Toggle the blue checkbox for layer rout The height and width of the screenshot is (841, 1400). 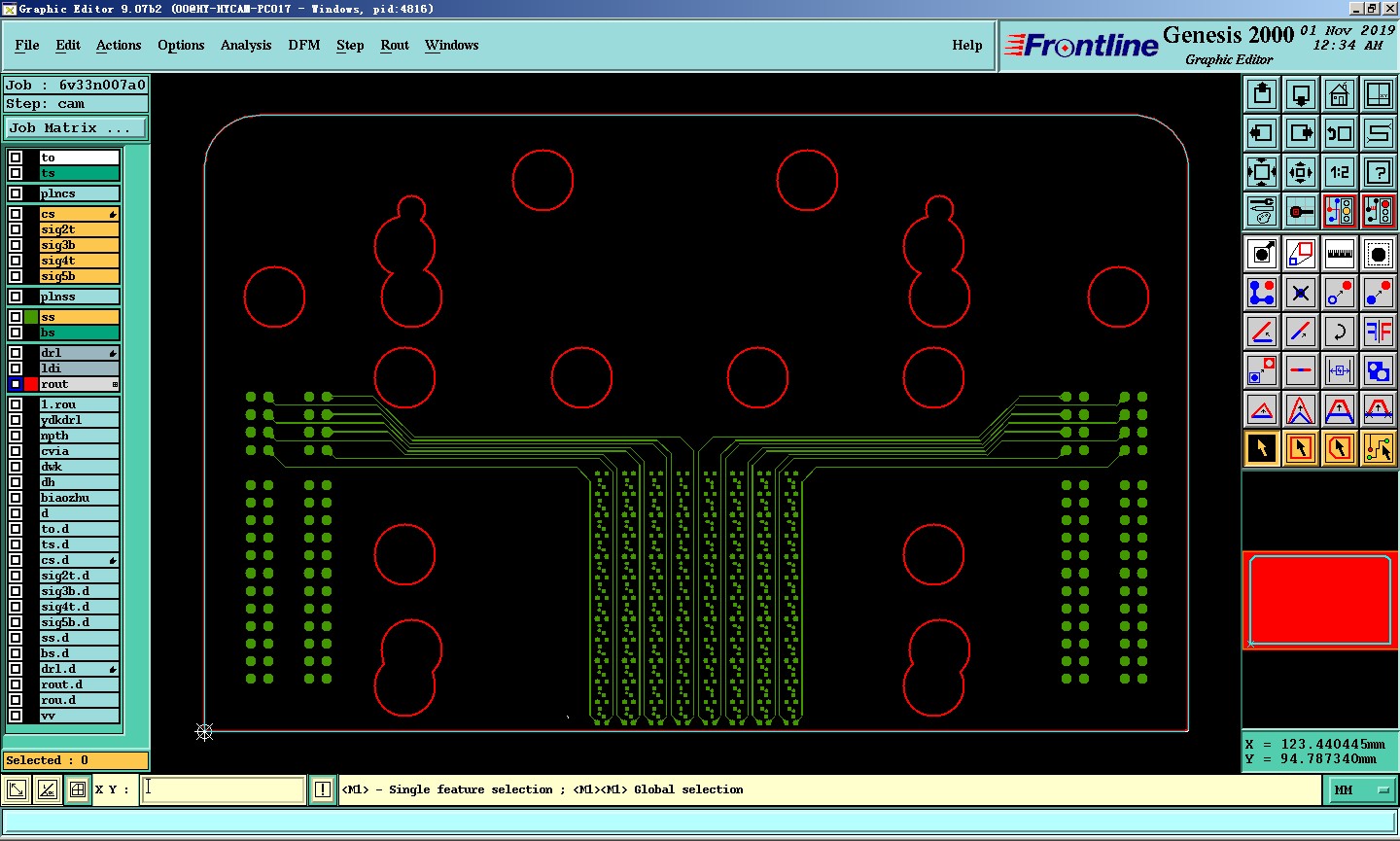[x=16, y=384]
